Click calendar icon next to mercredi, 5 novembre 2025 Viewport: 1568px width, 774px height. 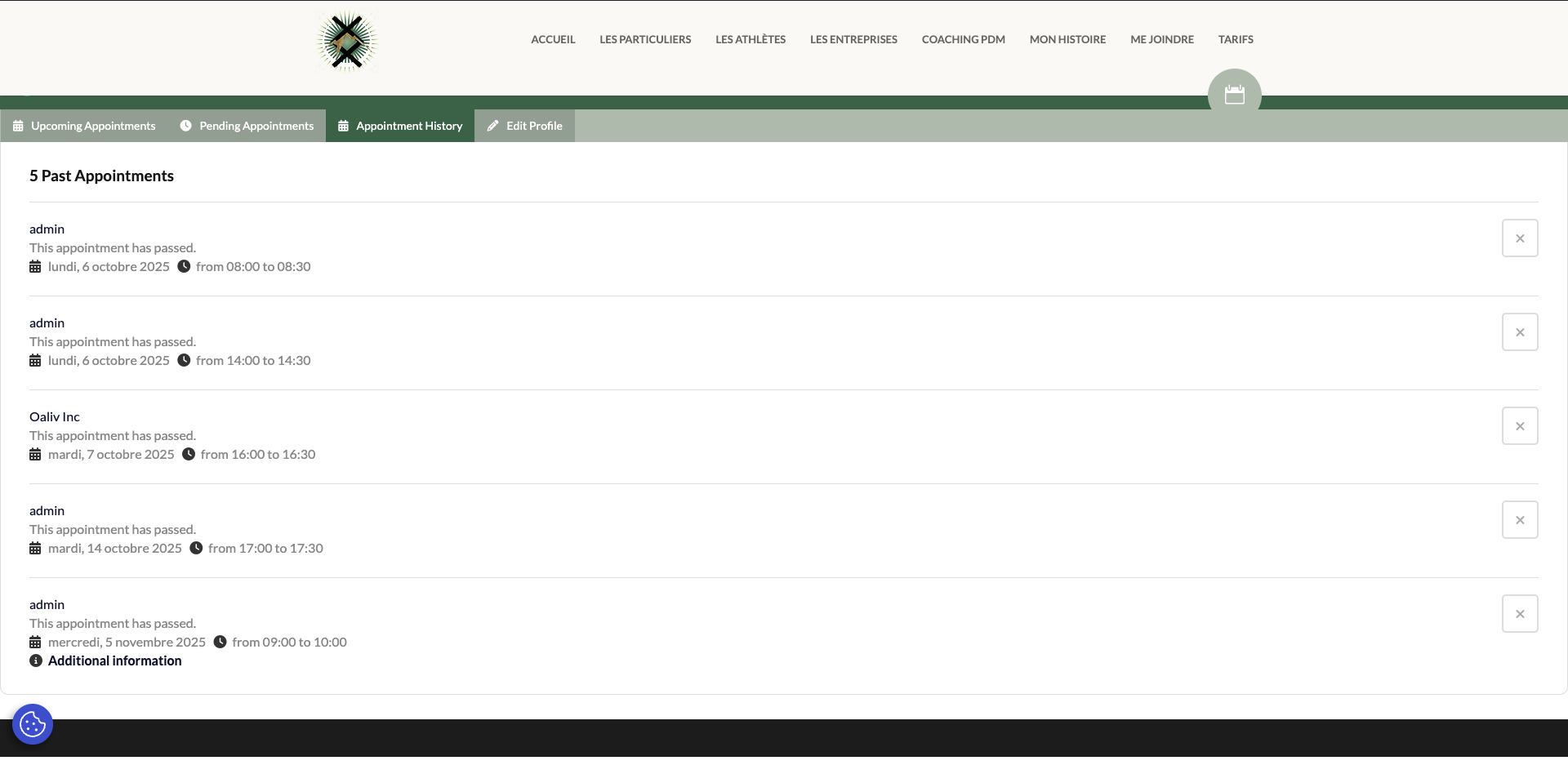point(35,643)
